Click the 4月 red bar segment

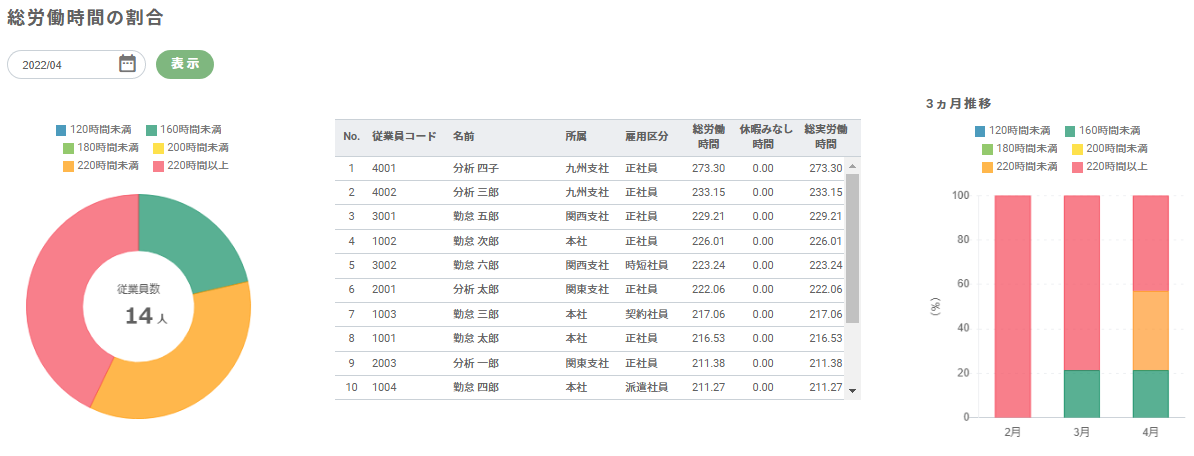(1151, 243)
